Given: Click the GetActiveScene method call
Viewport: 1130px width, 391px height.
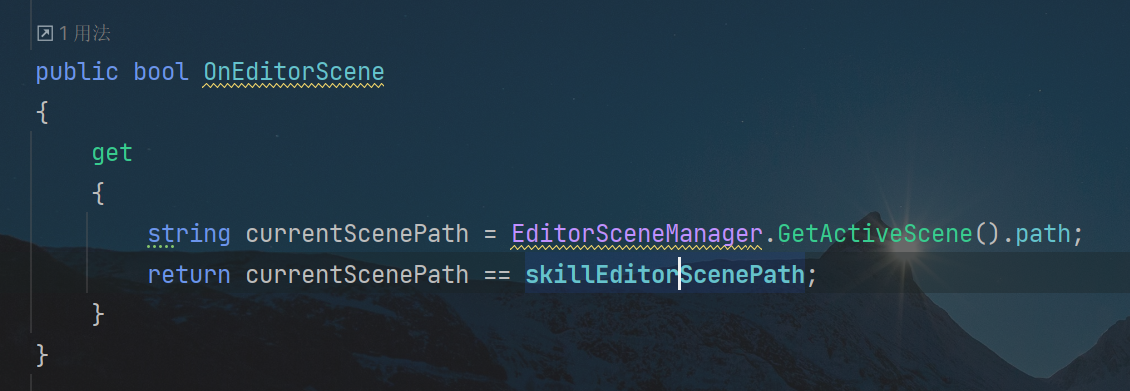Looking at the screenshot, I should (875, 234).
